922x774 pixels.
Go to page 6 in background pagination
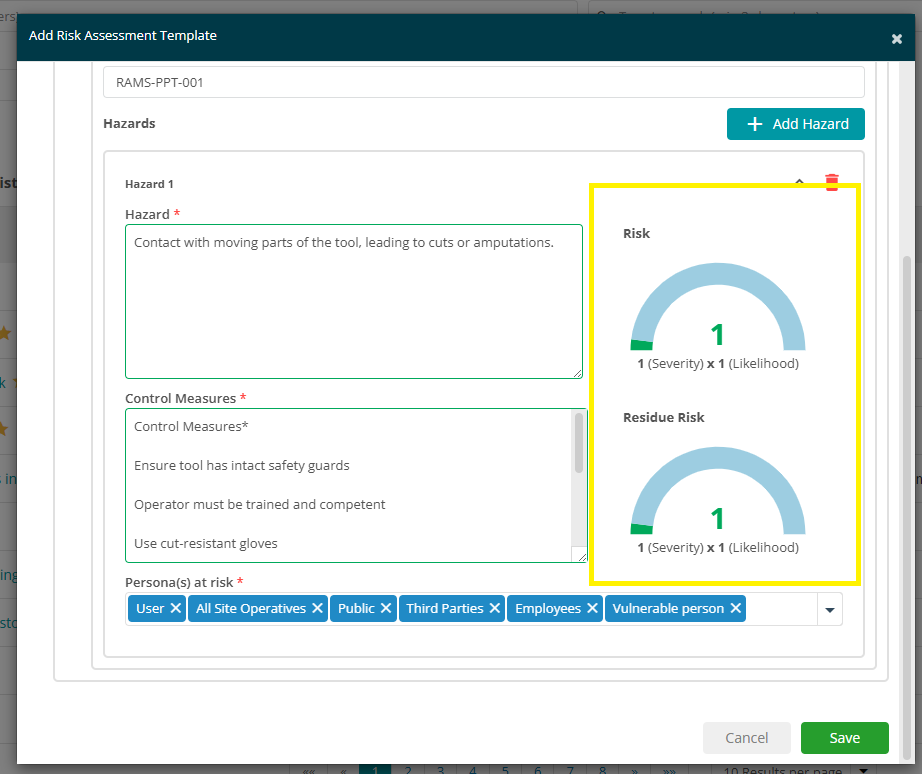pos(537,769)
